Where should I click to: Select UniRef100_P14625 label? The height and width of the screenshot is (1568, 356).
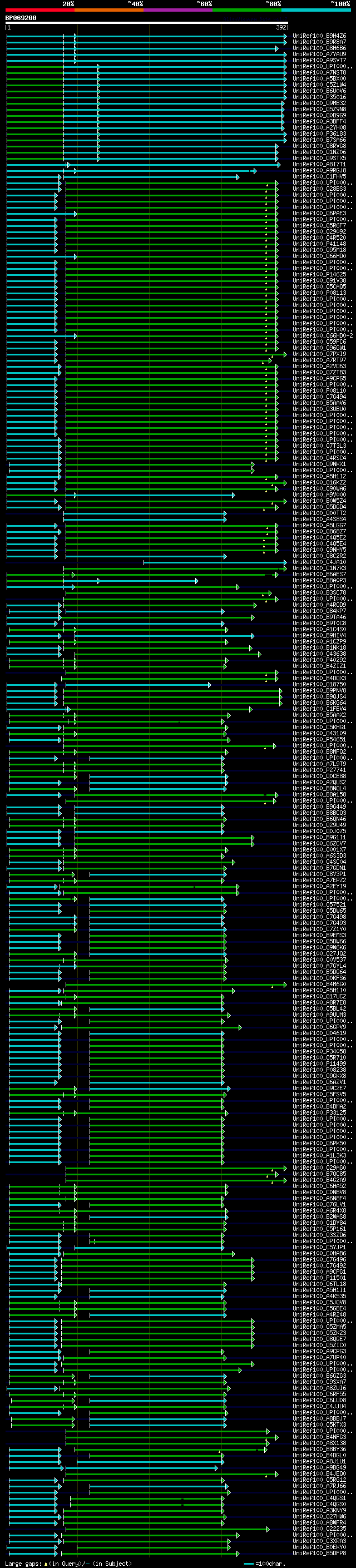point(319,275)
